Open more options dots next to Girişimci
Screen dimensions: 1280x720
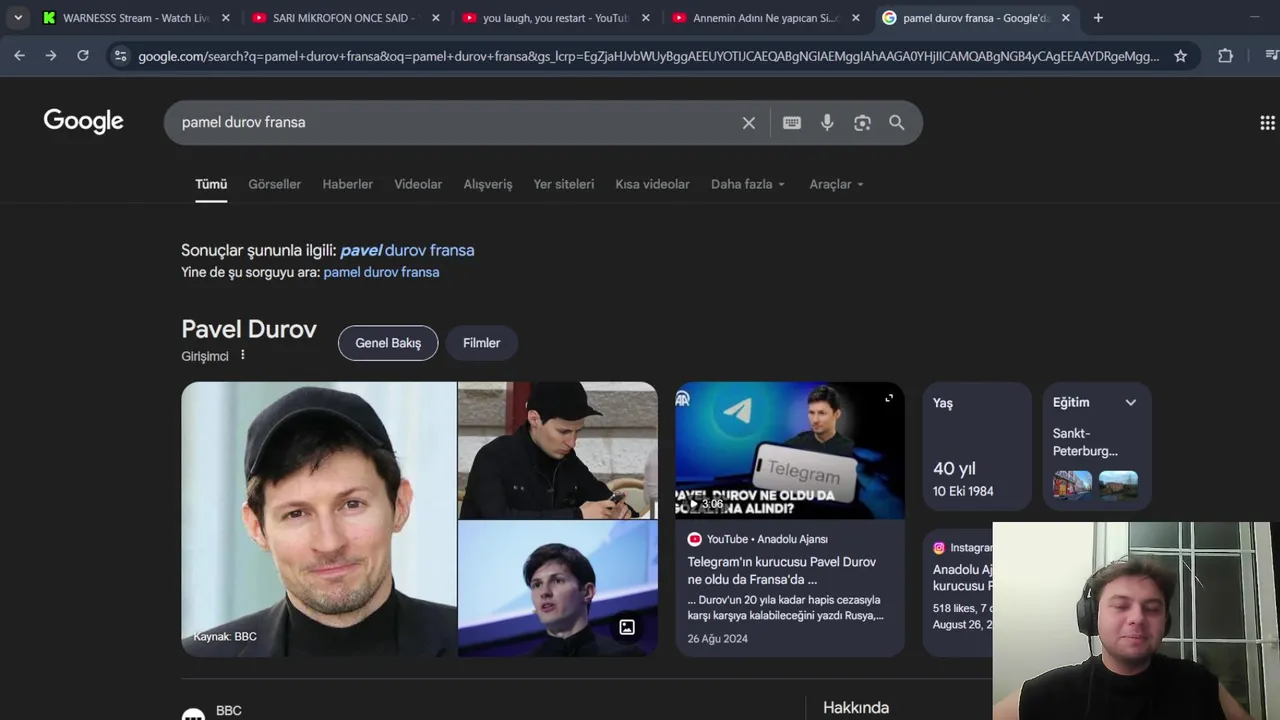pyautogui.click(x=242, y=355)
